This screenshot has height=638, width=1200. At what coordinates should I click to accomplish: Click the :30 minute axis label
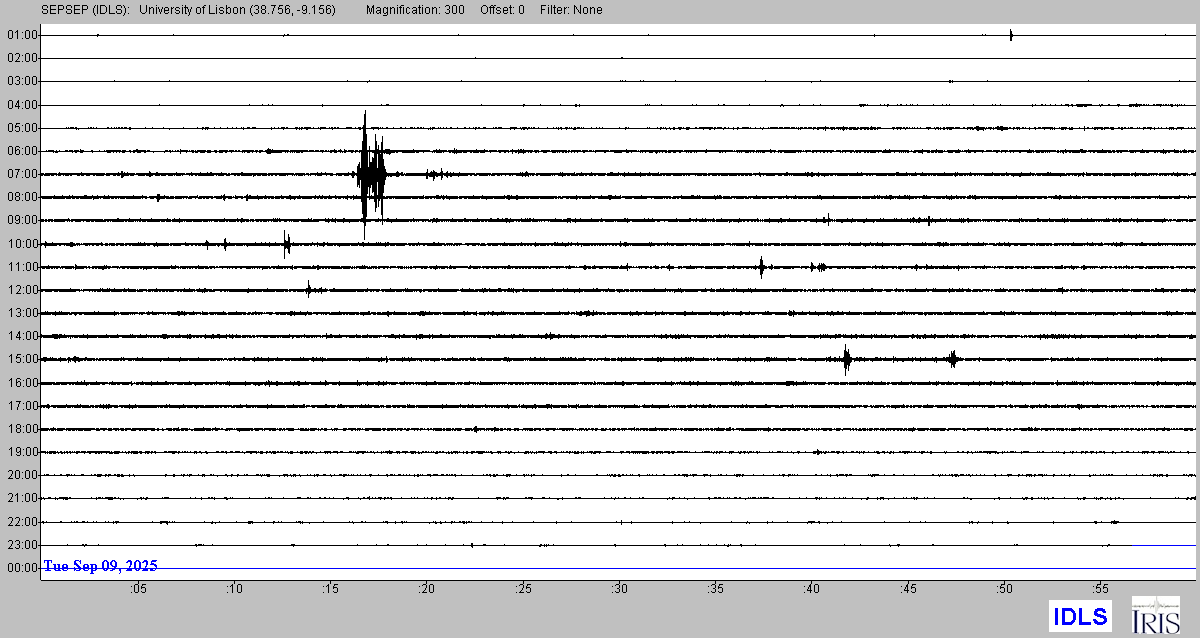click(x=619, y=588)
